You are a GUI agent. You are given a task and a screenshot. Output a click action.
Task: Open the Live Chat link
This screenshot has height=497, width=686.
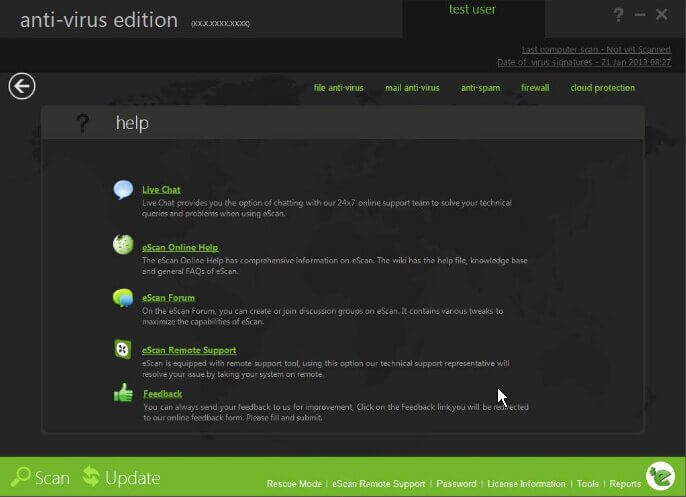click(x=161, y=189)
